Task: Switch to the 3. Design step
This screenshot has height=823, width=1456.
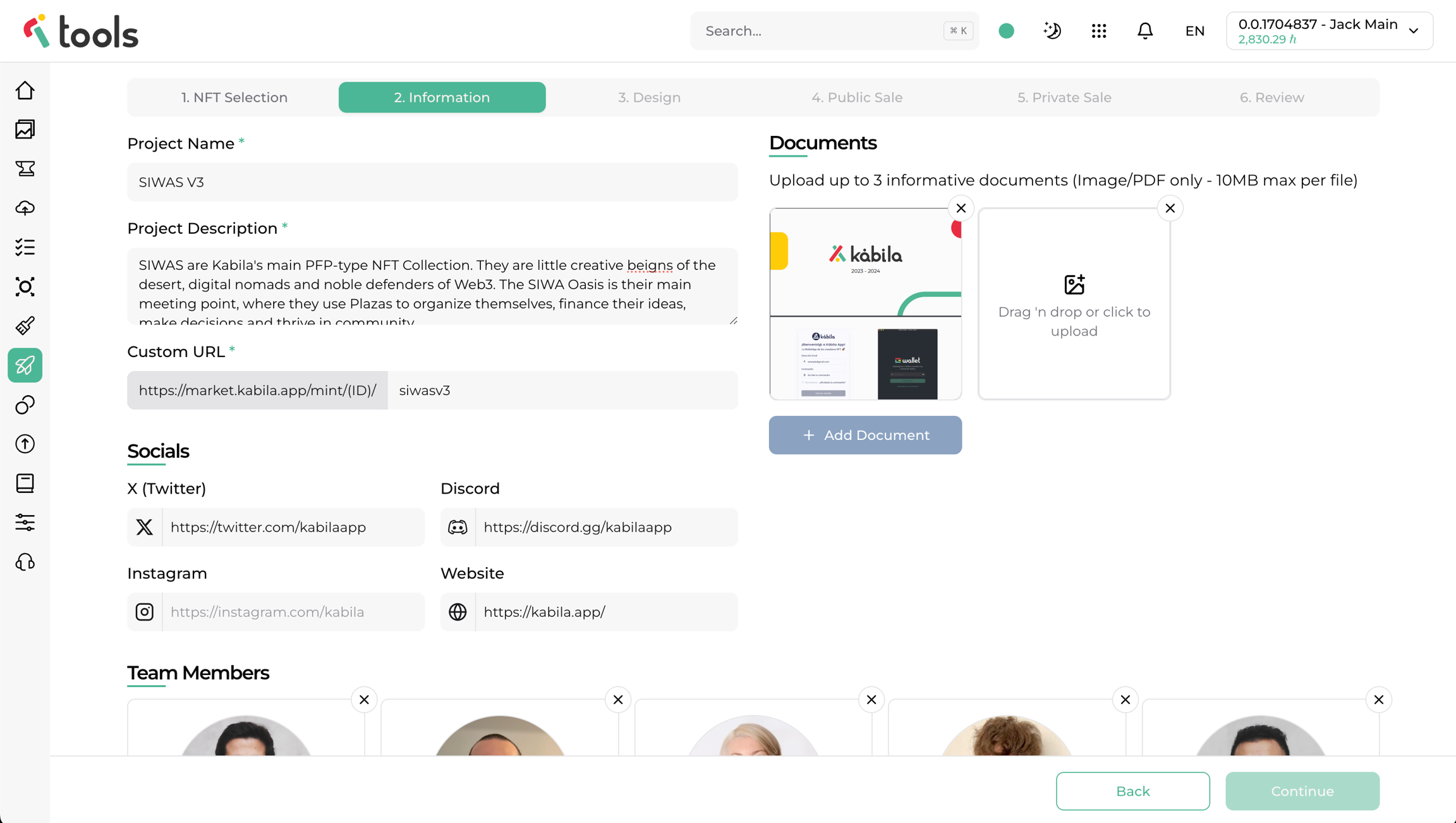Action: click(649, 97)
